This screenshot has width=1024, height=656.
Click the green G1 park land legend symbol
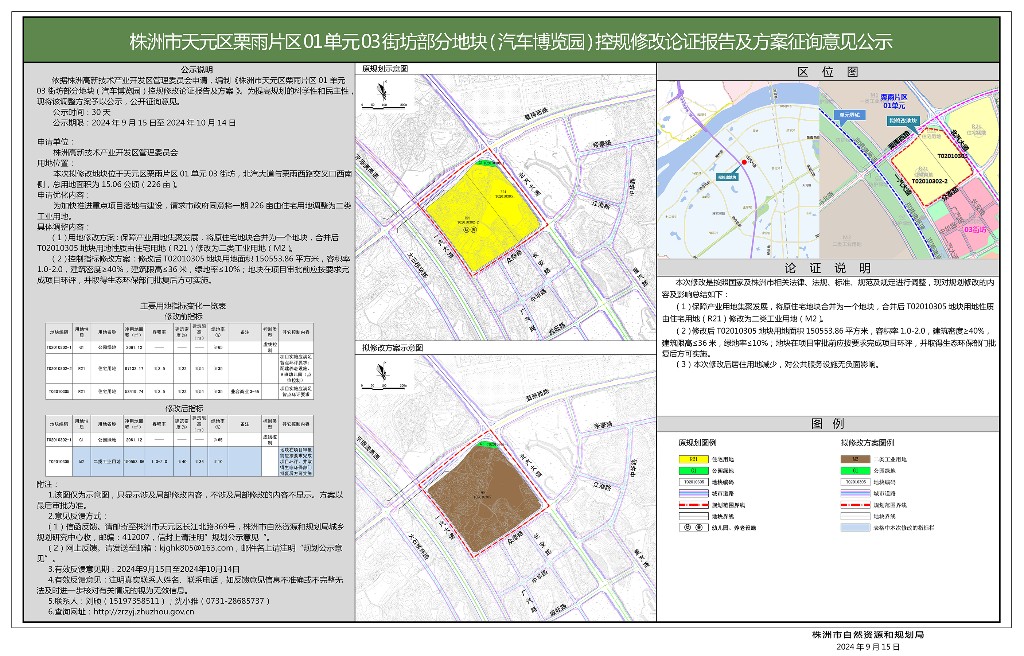(x=692, y=471)
